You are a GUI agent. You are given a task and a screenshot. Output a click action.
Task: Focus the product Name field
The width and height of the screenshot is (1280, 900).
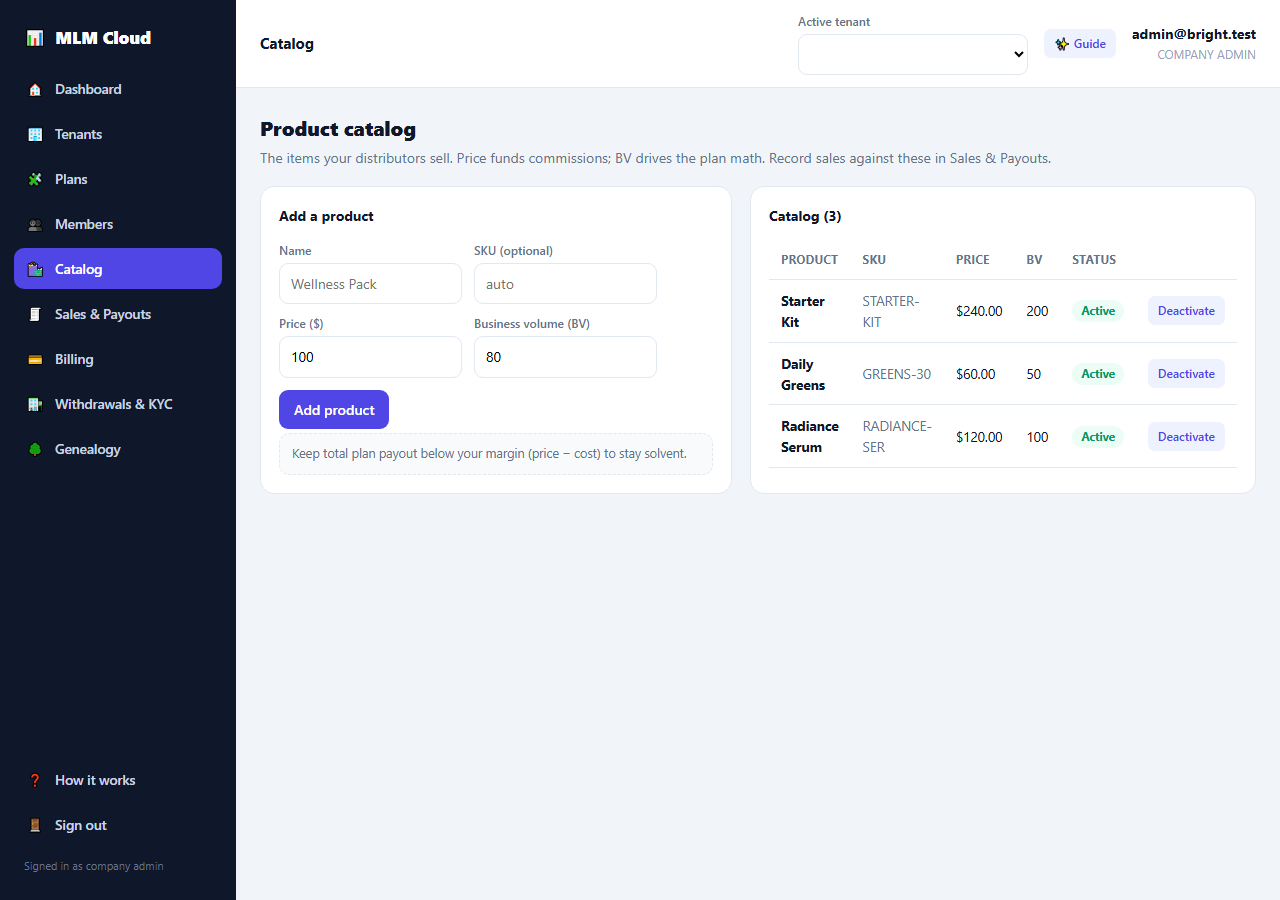click(370, 284)
